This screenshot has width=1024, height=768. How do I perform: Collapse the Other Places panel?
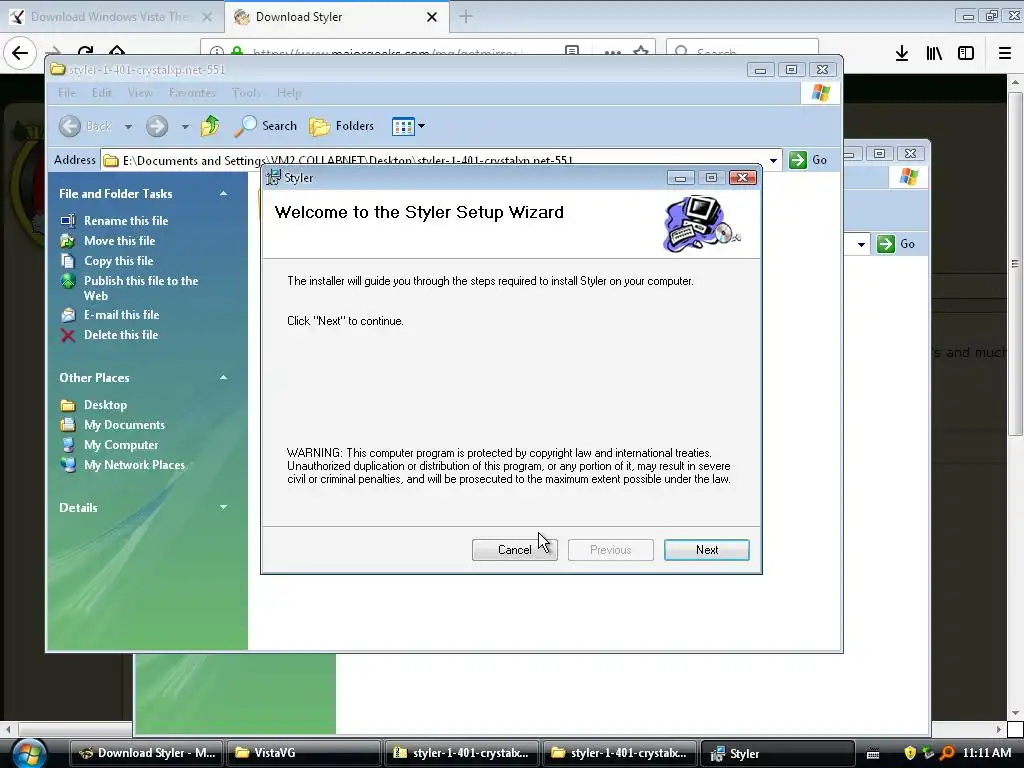tap(223, 377)
